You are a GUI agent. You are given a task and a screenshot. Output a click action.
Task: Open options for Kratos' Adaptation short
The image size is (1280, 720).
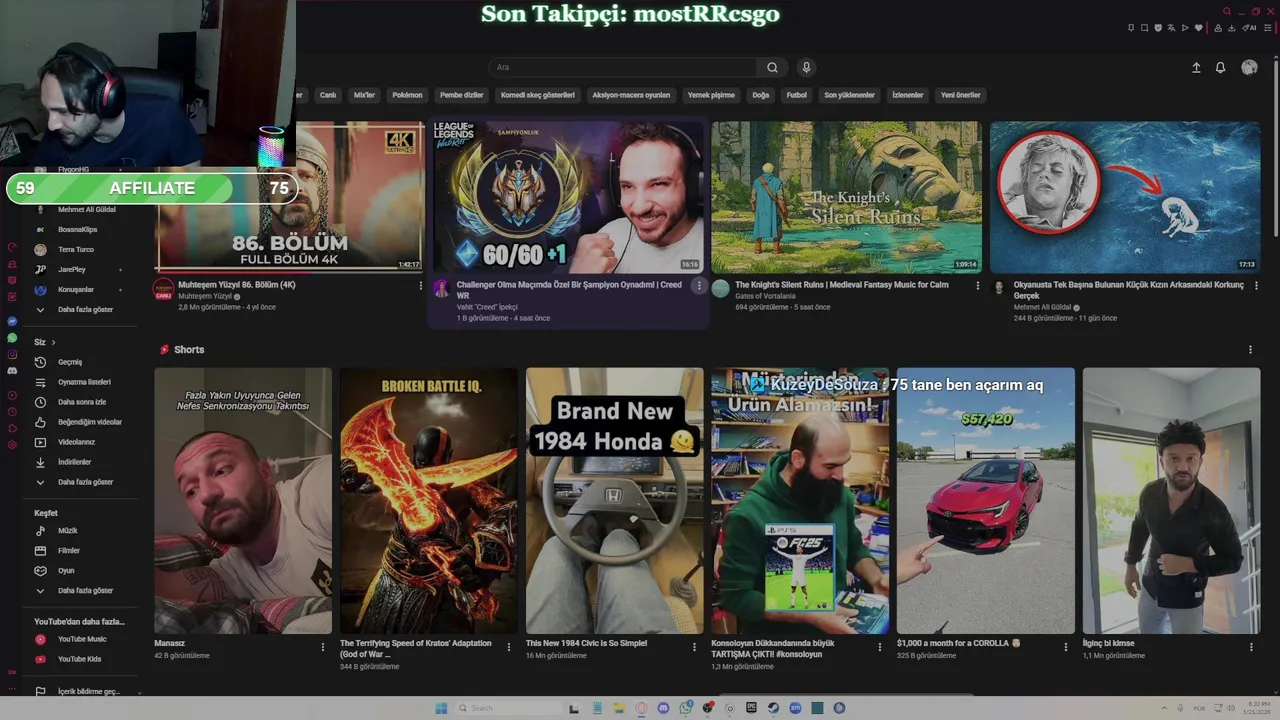coord(508,647)
